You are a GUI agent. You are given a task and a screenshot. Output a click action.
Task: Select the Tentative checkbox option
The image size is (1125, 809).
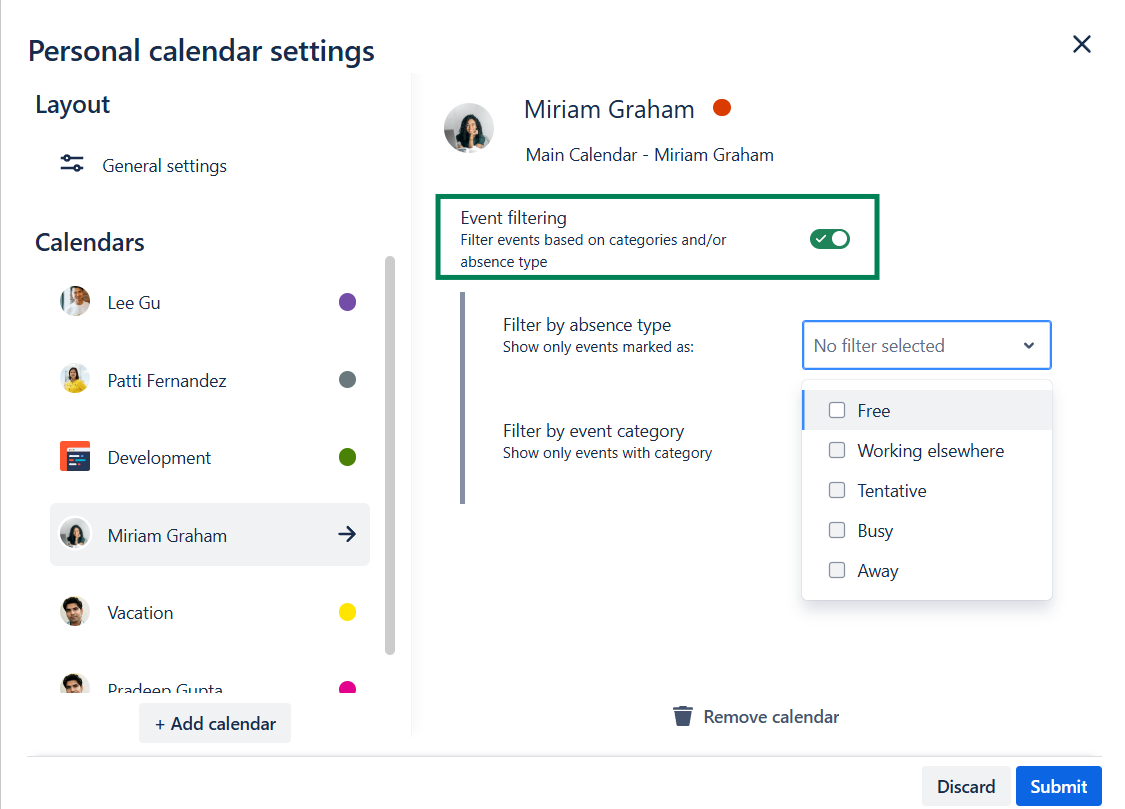(x=837, y=490)
